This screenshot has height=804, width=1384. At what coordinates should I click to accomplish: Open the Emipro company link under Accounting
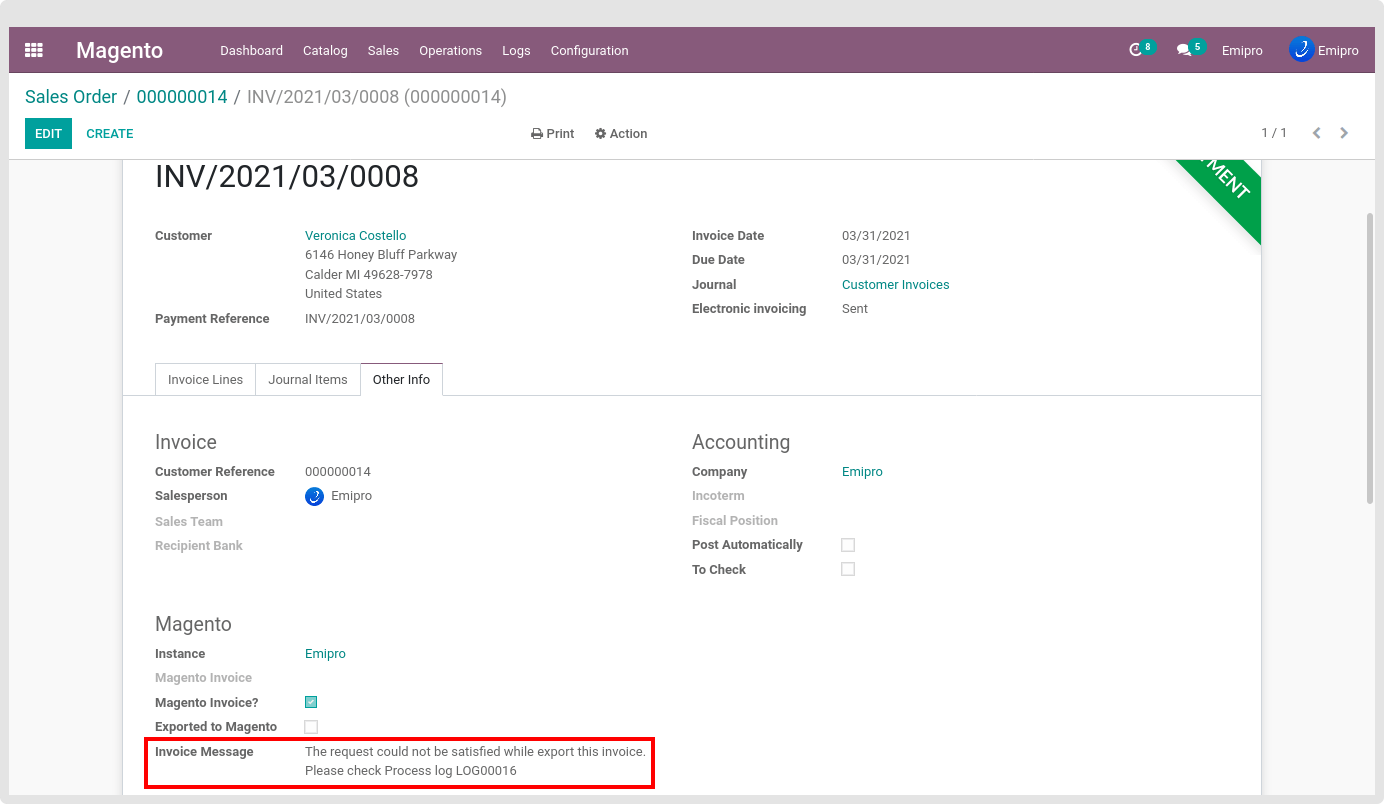(x=862, y=472)
